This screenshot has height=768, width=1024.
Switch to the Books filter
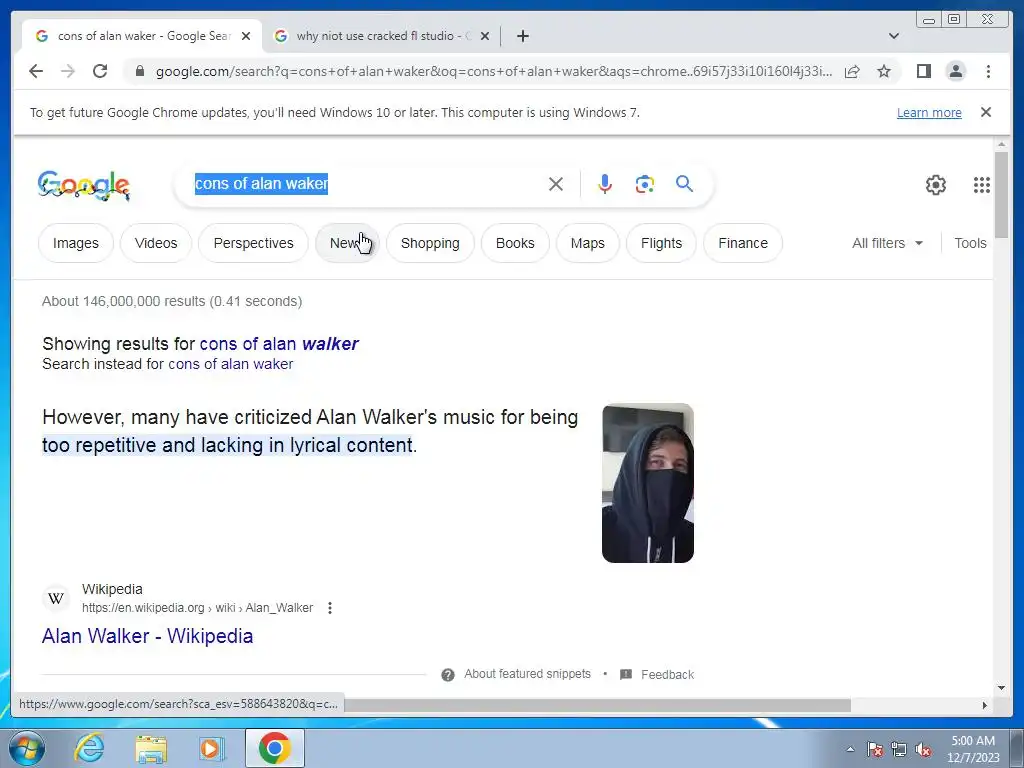[x=515, y=243]
